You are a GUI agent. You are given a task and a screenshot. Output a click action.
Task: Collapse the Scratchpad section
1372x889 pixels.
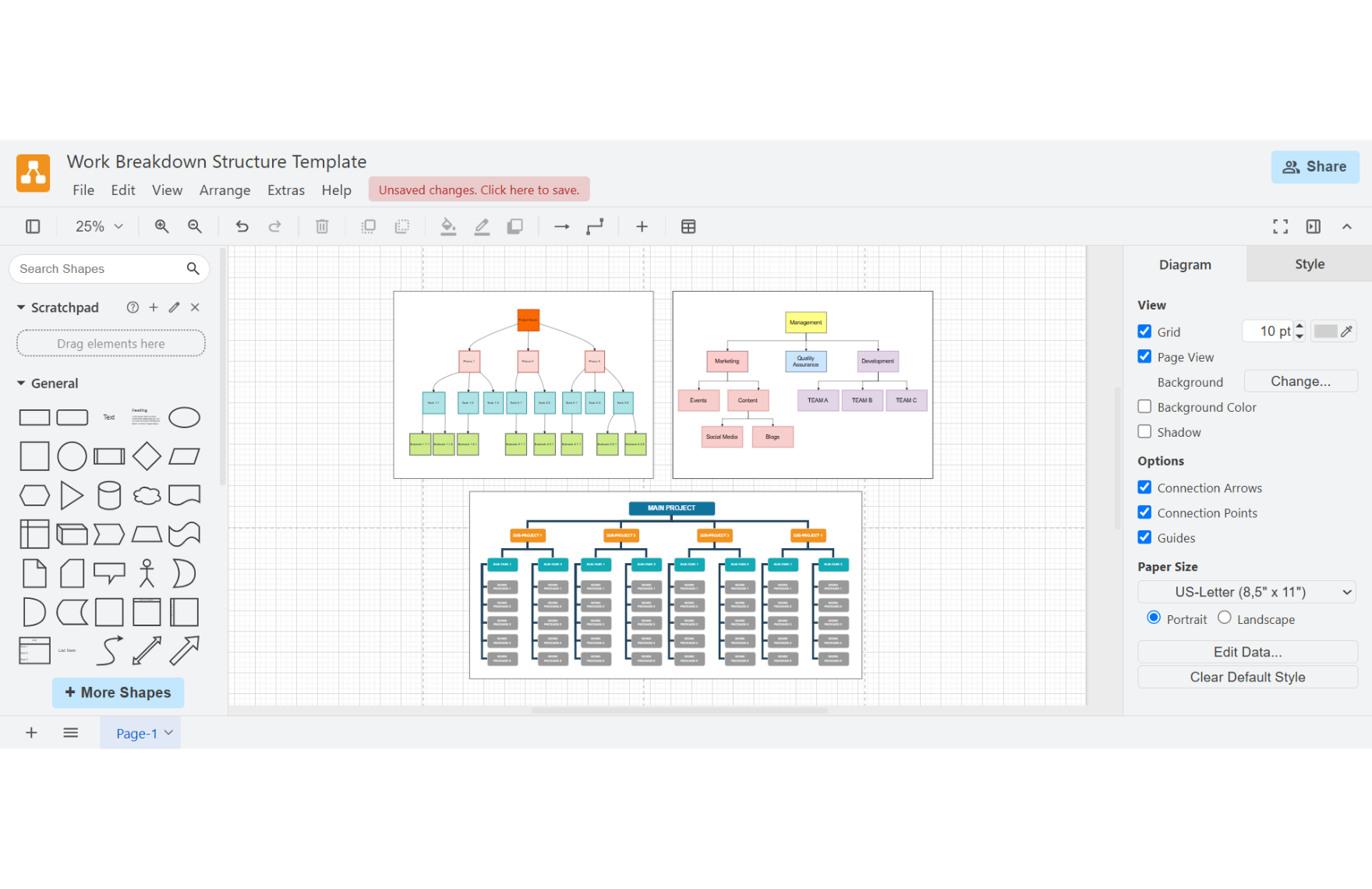21,307
